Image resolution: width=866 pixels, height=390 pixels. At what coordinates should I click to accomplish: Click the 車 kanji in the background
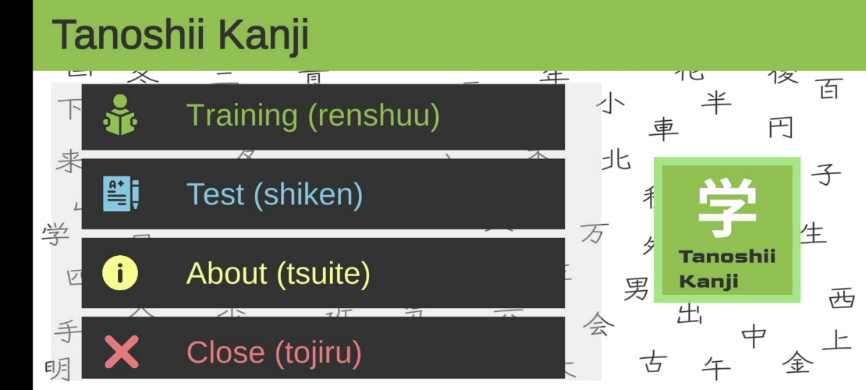(663, 129)
